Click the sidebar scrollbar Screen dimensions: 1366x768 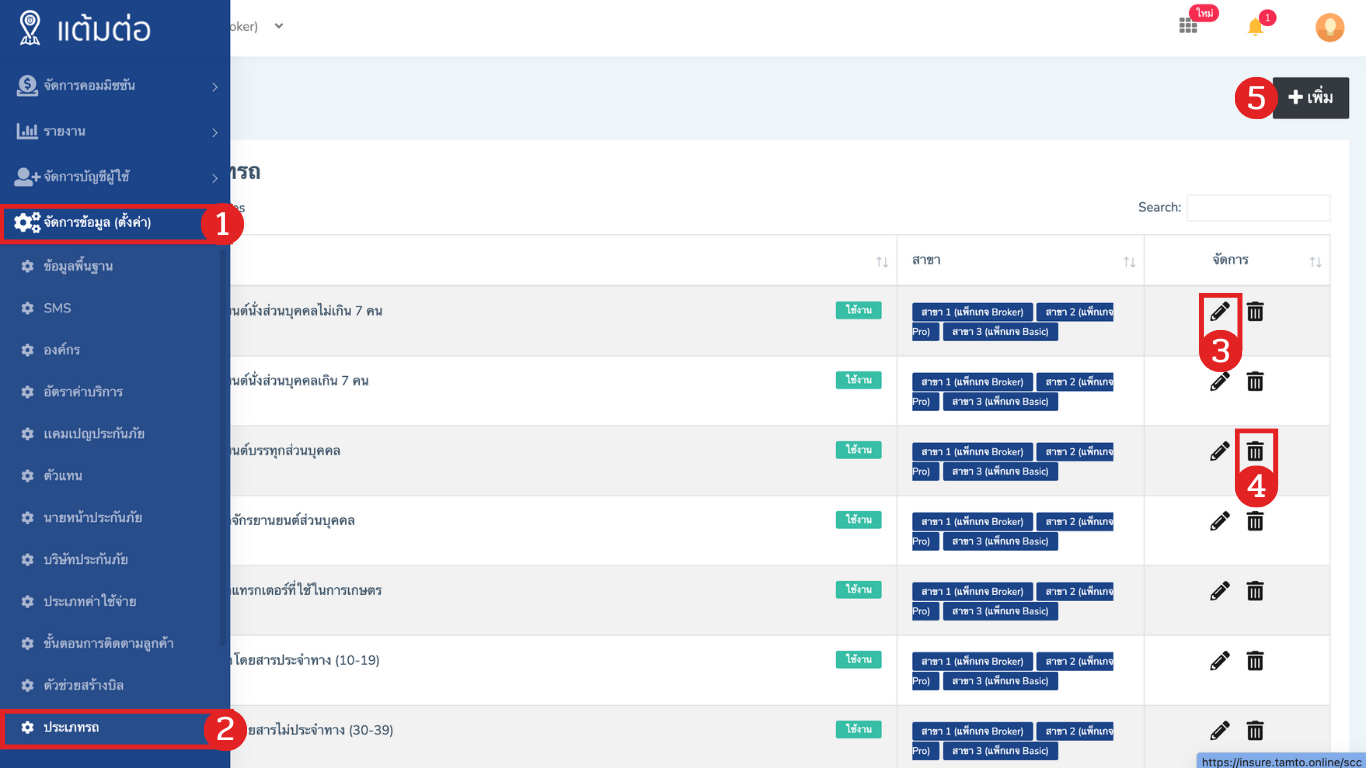tap(223, 445)
